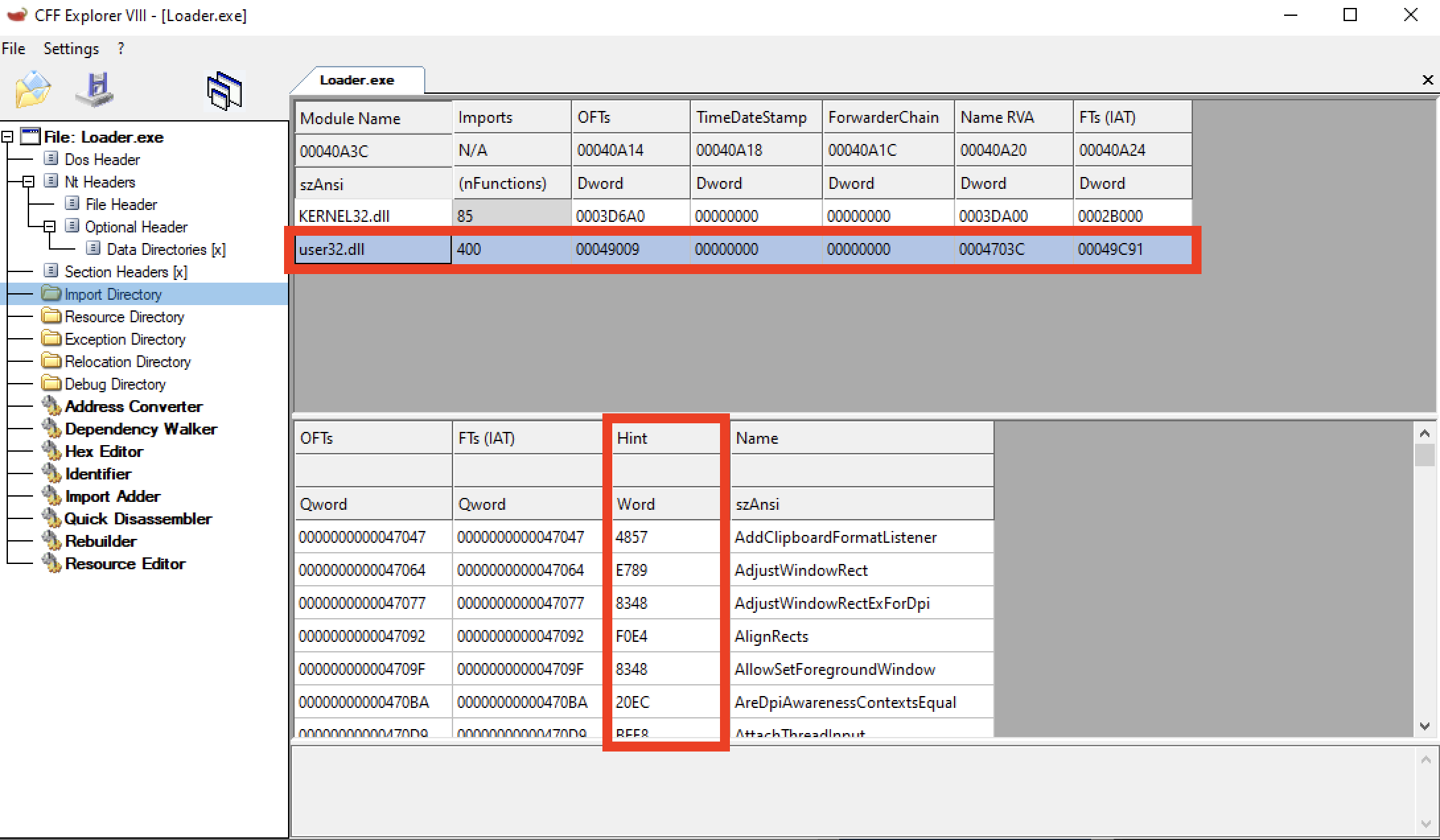Click the Debug Directory folder icon
The image size is (1440, 840).
pyautogui.click(x=51, y=383)
